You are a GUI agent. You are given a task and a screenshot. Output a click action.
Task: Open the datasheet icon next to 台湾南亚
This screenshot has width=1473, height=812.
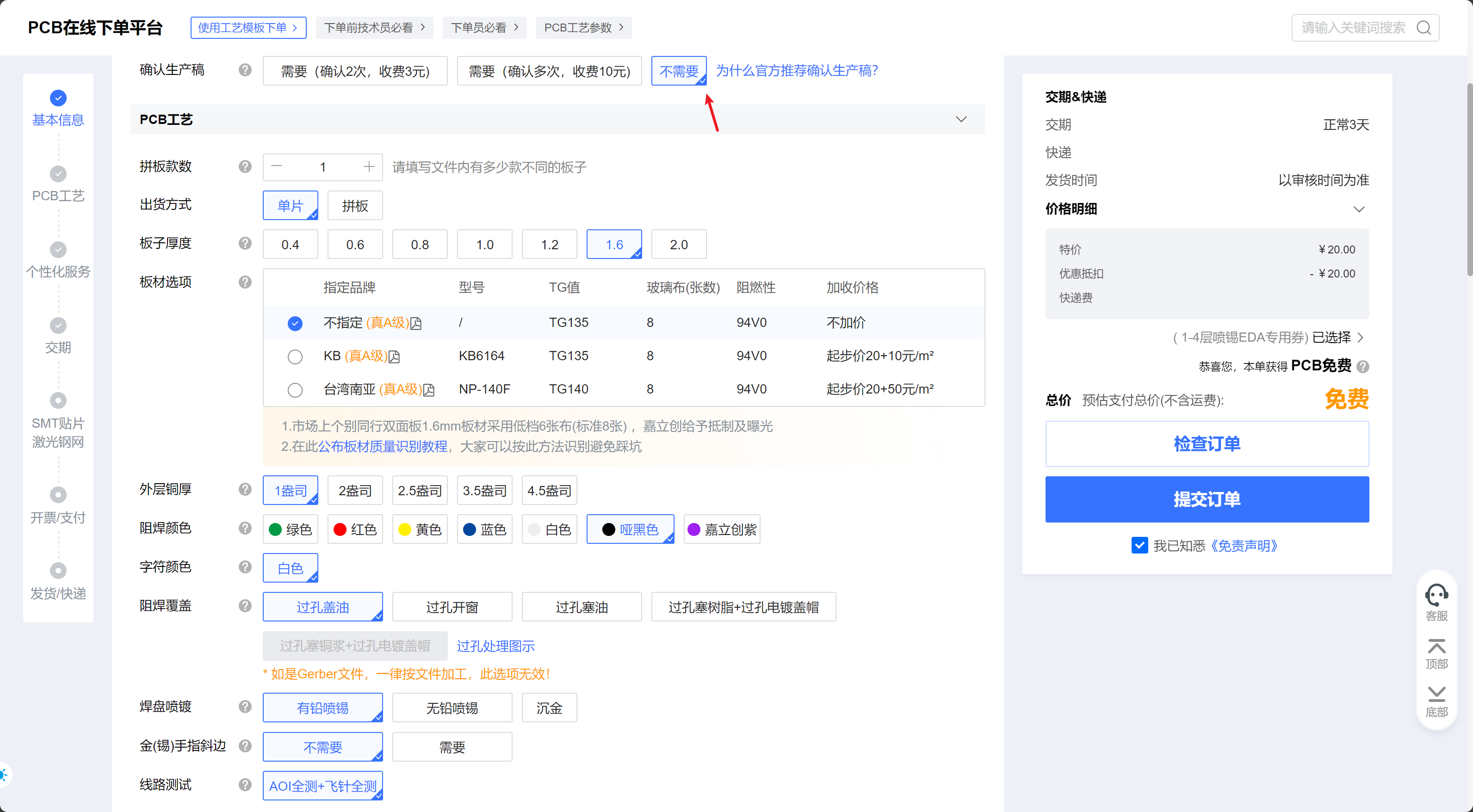pyautogui.click(x=429, y=390)
